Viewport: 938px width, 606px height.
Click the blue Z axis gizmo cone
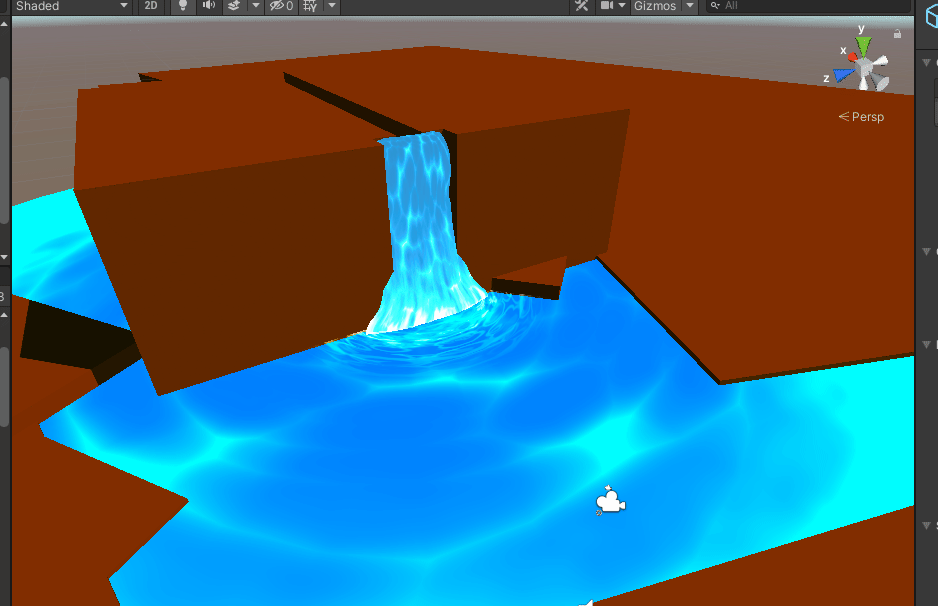[x=842, y=74]
